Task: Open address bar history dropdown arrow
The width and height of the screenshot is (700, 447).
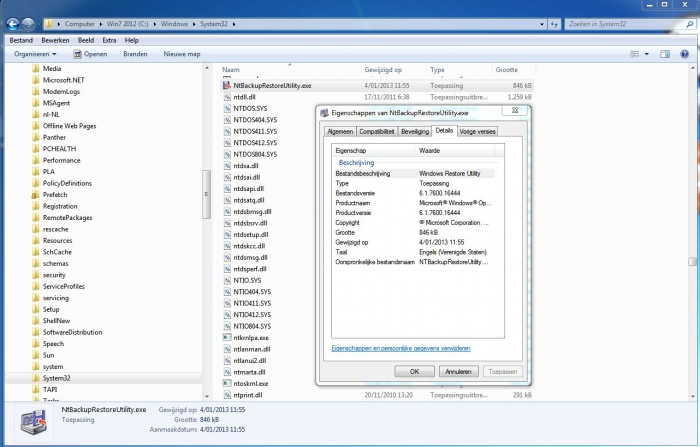Action: click(x=542, y=24)
